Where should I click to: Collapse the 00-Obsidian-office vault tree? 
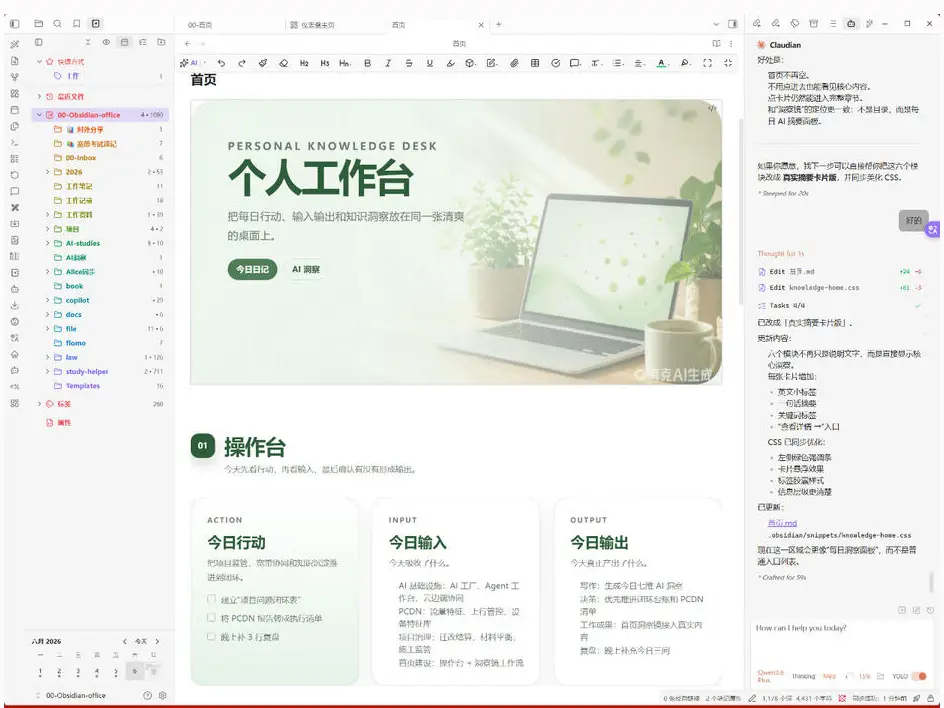point(39,114)
